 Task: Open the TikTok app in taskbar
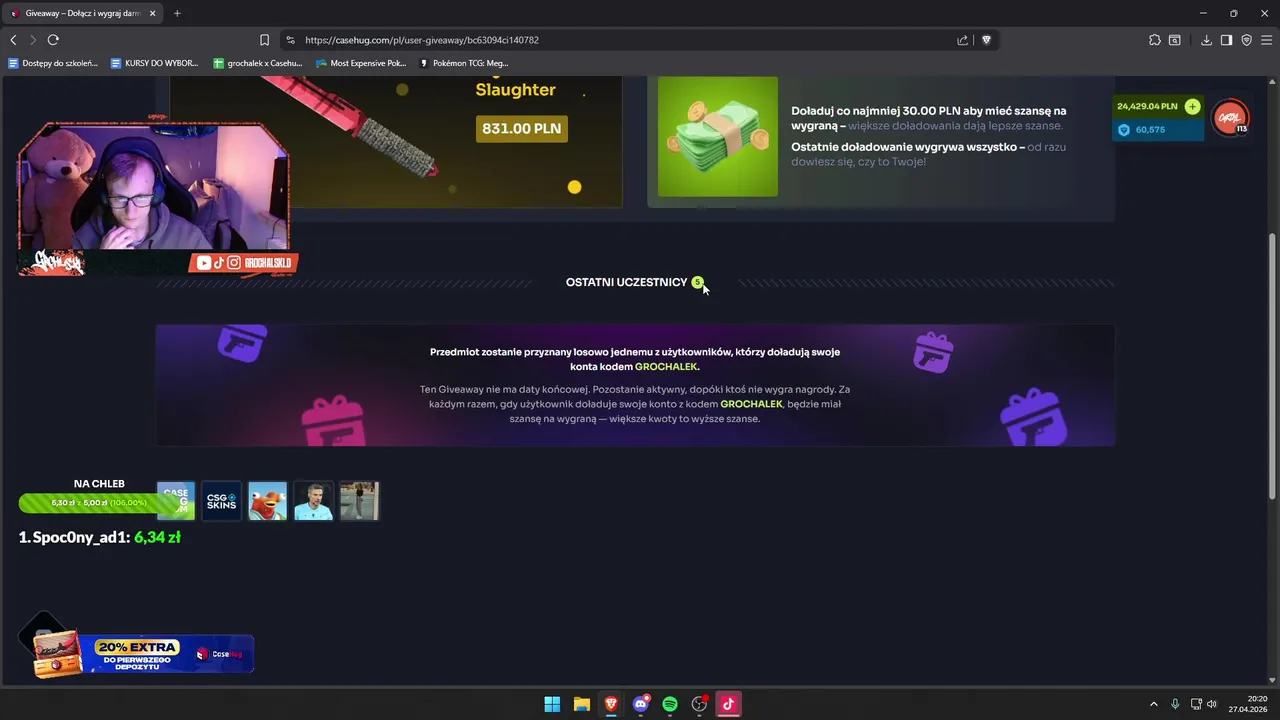[x=728, y=704]
